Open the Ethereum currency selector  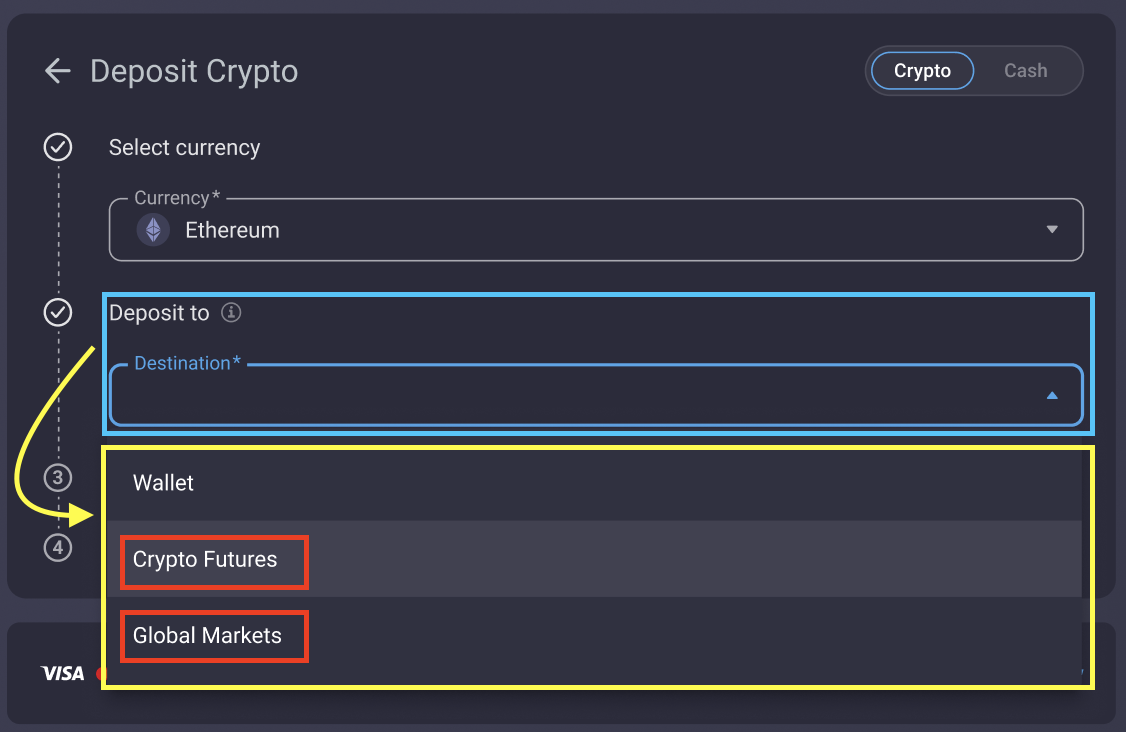tap(595, 230)
